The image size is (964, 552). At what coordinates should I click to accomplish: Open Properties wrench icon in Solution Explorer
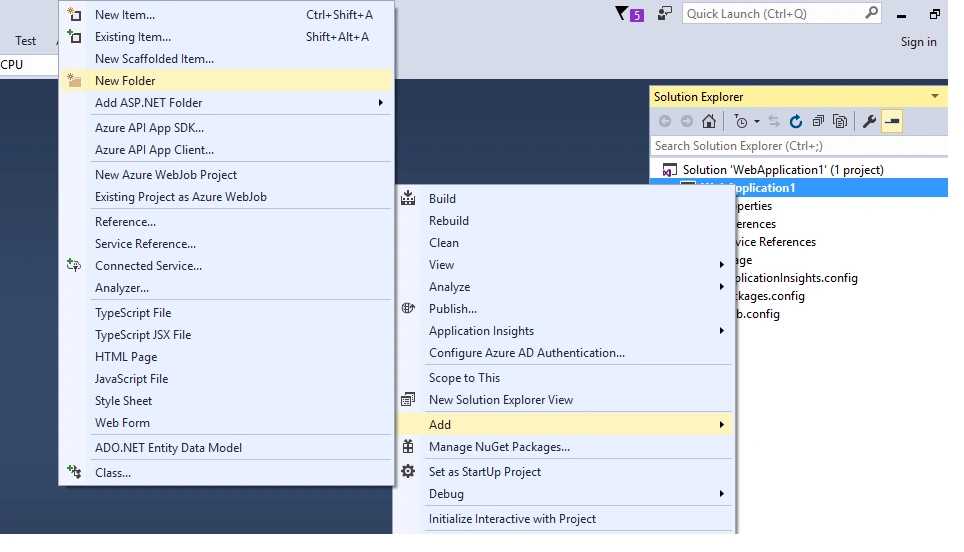pyautogui.click(x=869, y=122)
